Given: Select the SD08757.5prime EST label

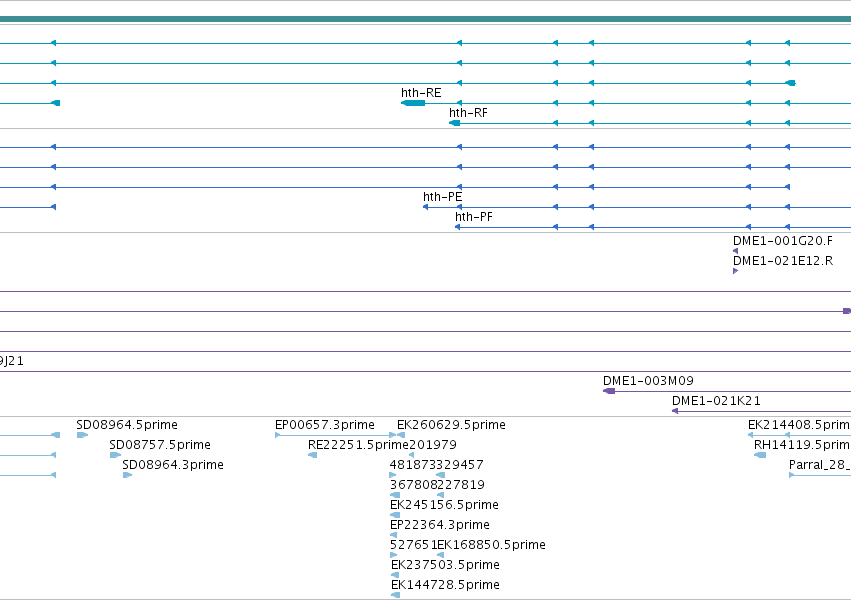Looking at the screenshot, I should point(160,445).
